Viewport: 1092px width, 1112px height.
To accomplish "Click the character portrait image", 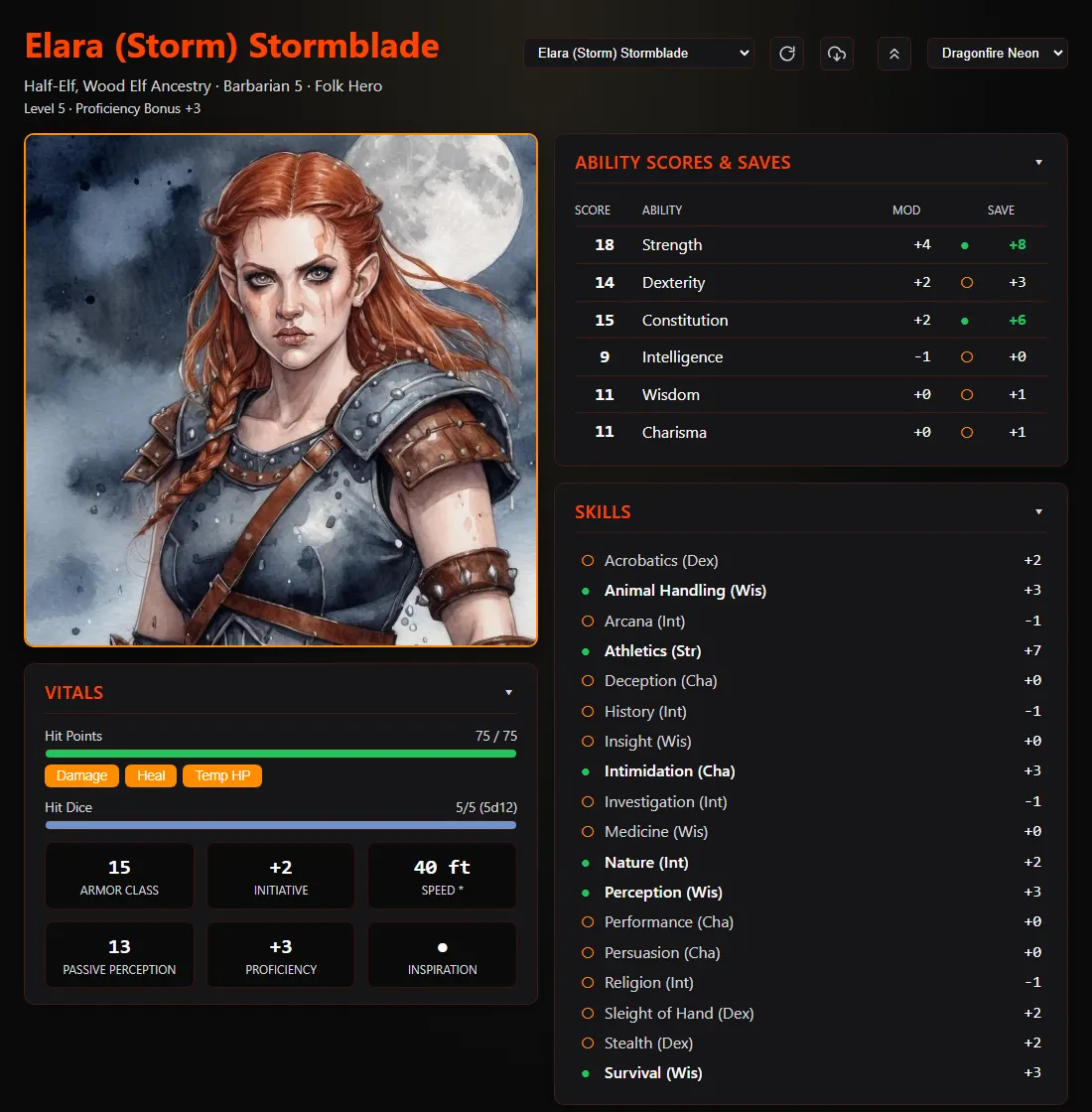I will (281, 390).
